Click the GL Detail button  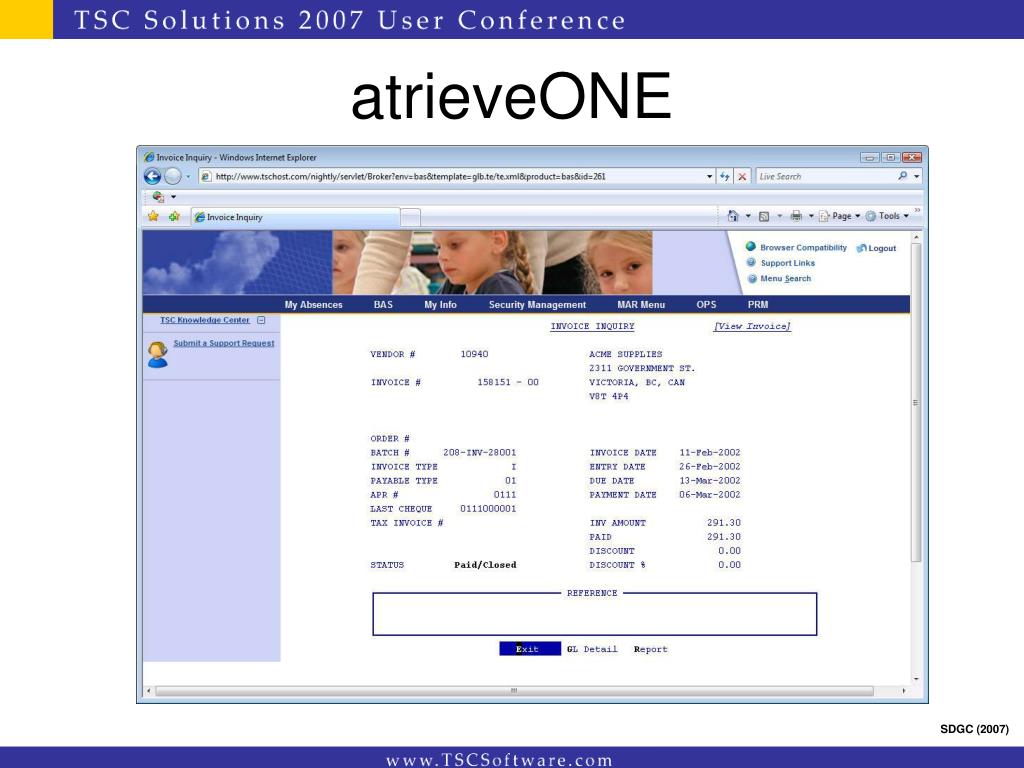coord(592,650)
